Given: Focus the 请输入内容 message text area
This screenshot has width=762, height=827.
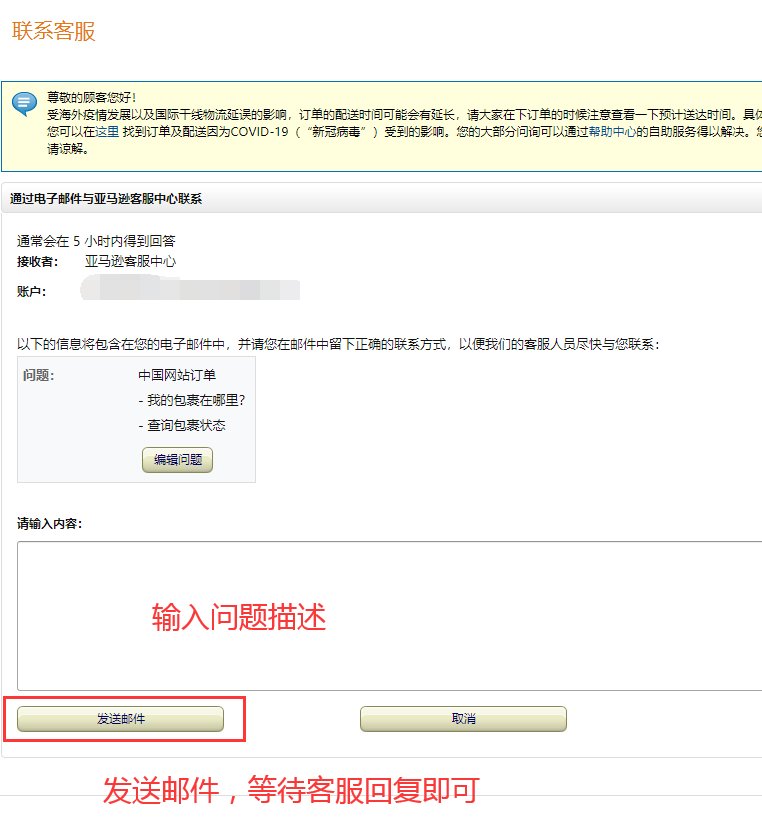Looking at the screenshot, I should point(389,616).
